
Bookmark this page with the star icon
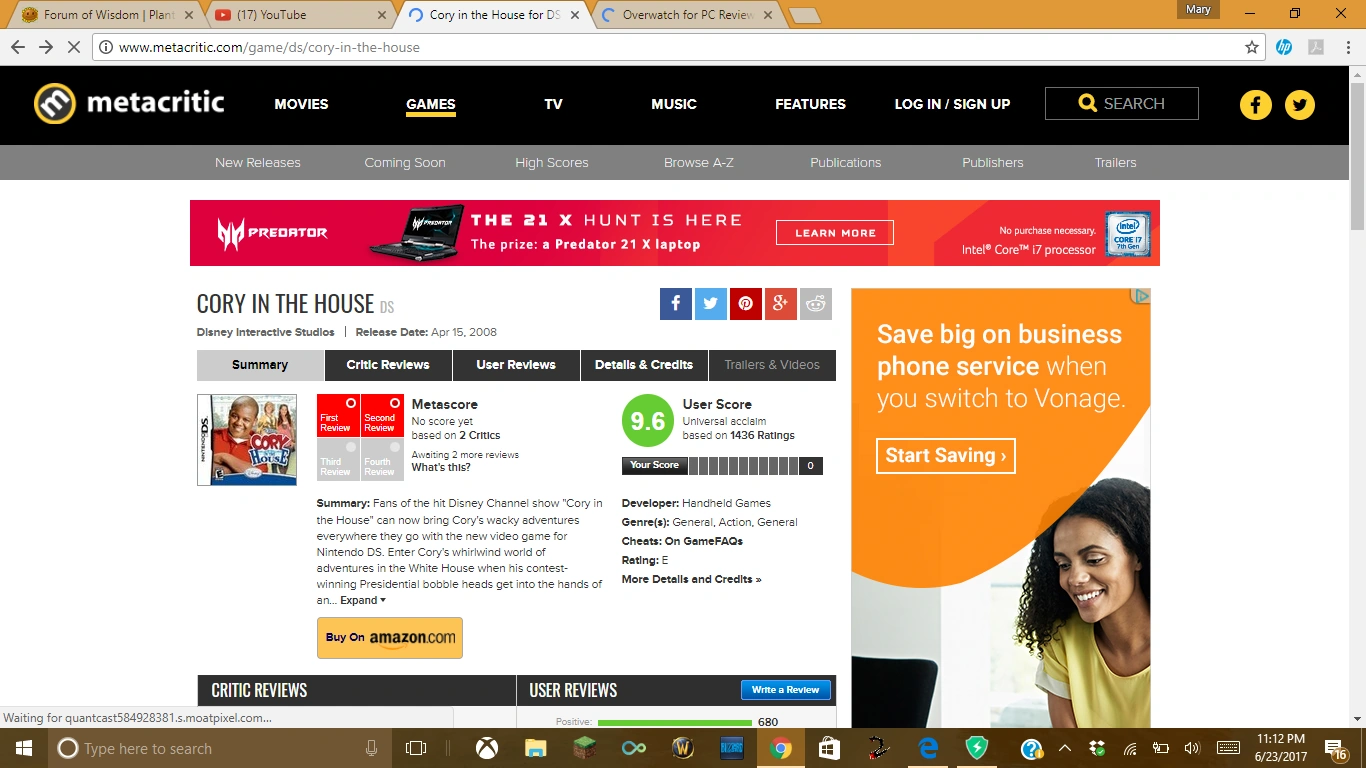pos(1251,47)
